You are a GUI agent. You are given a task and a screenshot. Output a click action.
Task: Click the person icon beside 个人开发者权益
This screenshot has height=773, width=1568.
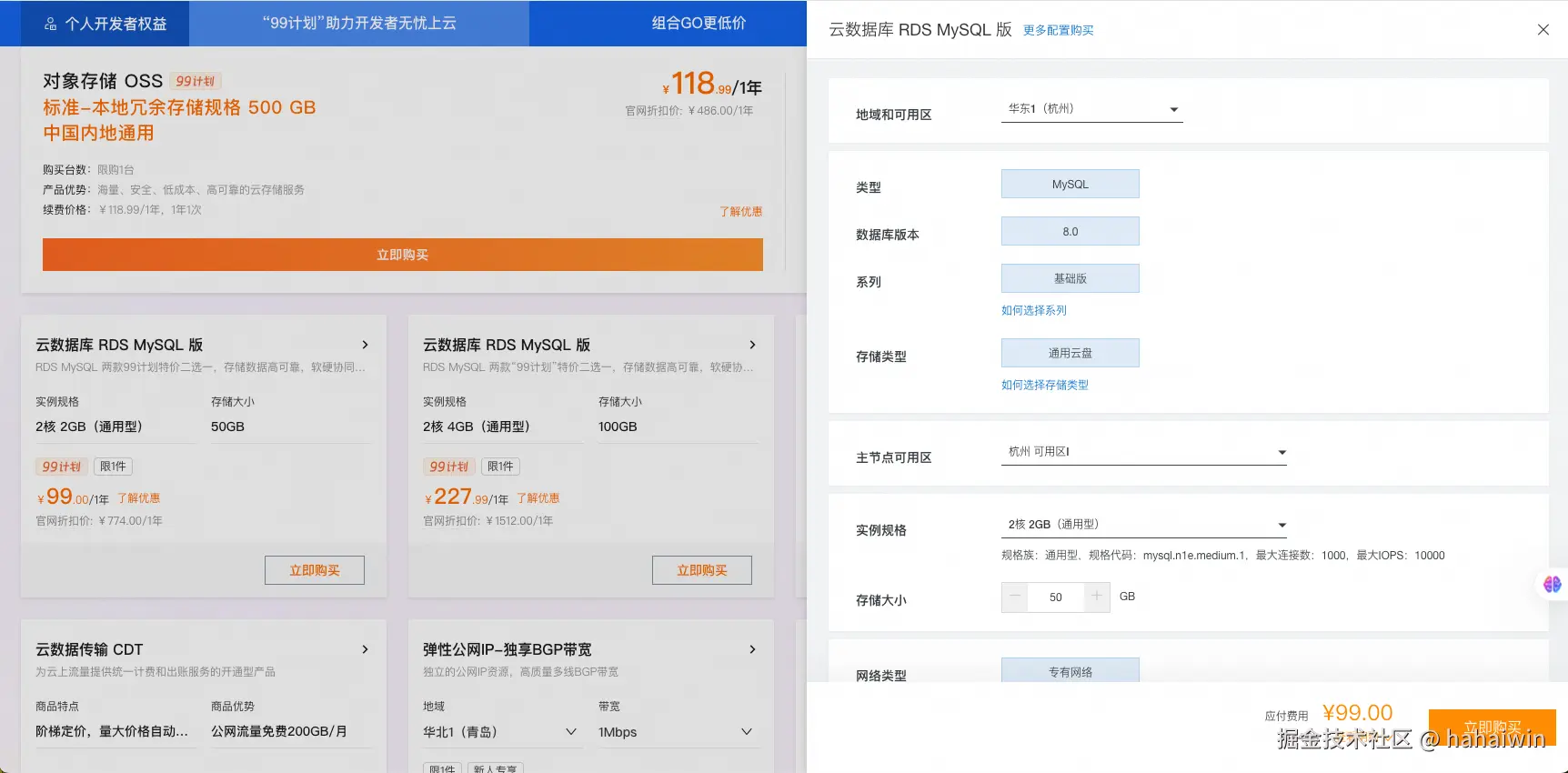click(51, 24)
